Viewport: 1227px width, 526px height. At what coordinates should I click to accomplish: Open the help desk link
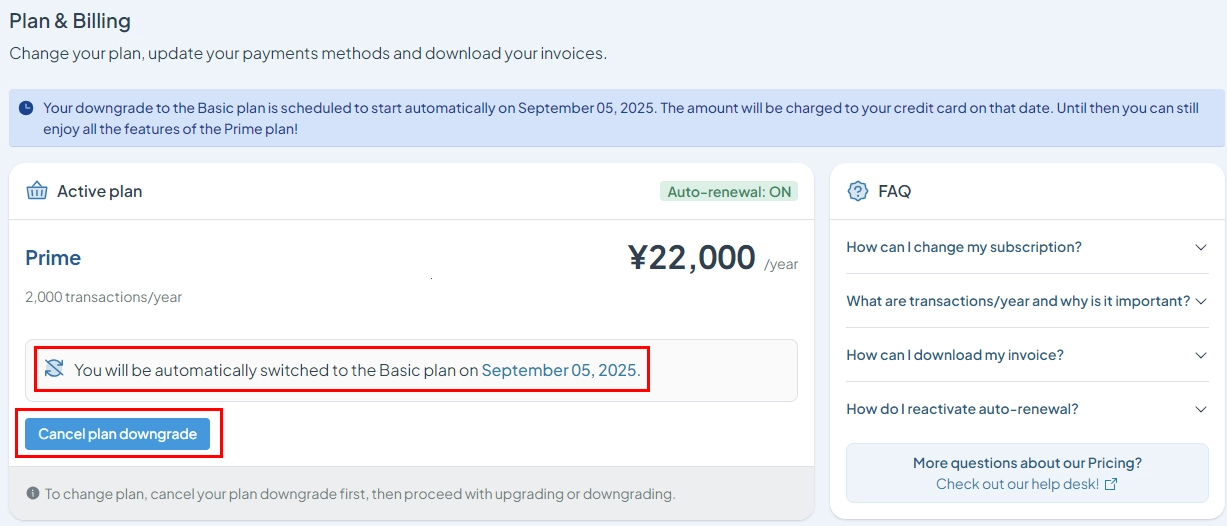click(1027, 484)
